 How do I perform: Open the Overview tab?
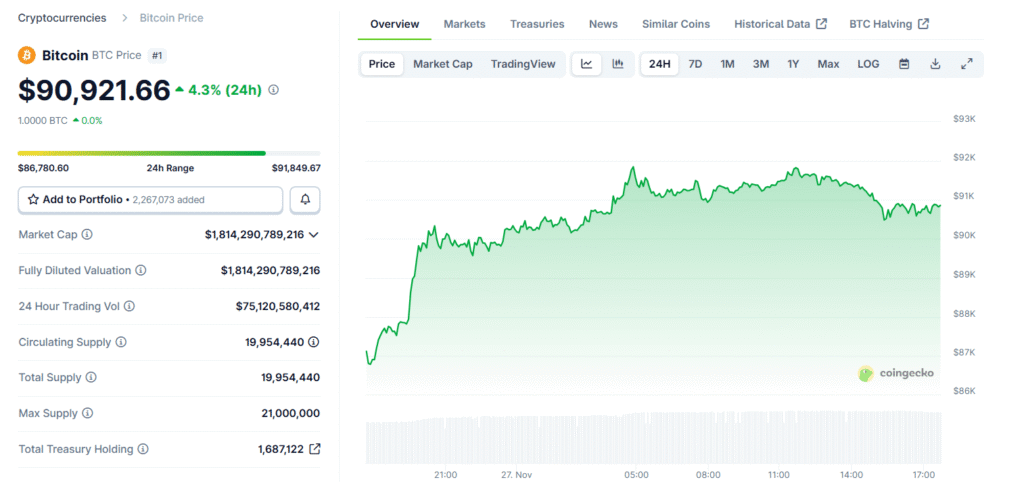[394, 24]
